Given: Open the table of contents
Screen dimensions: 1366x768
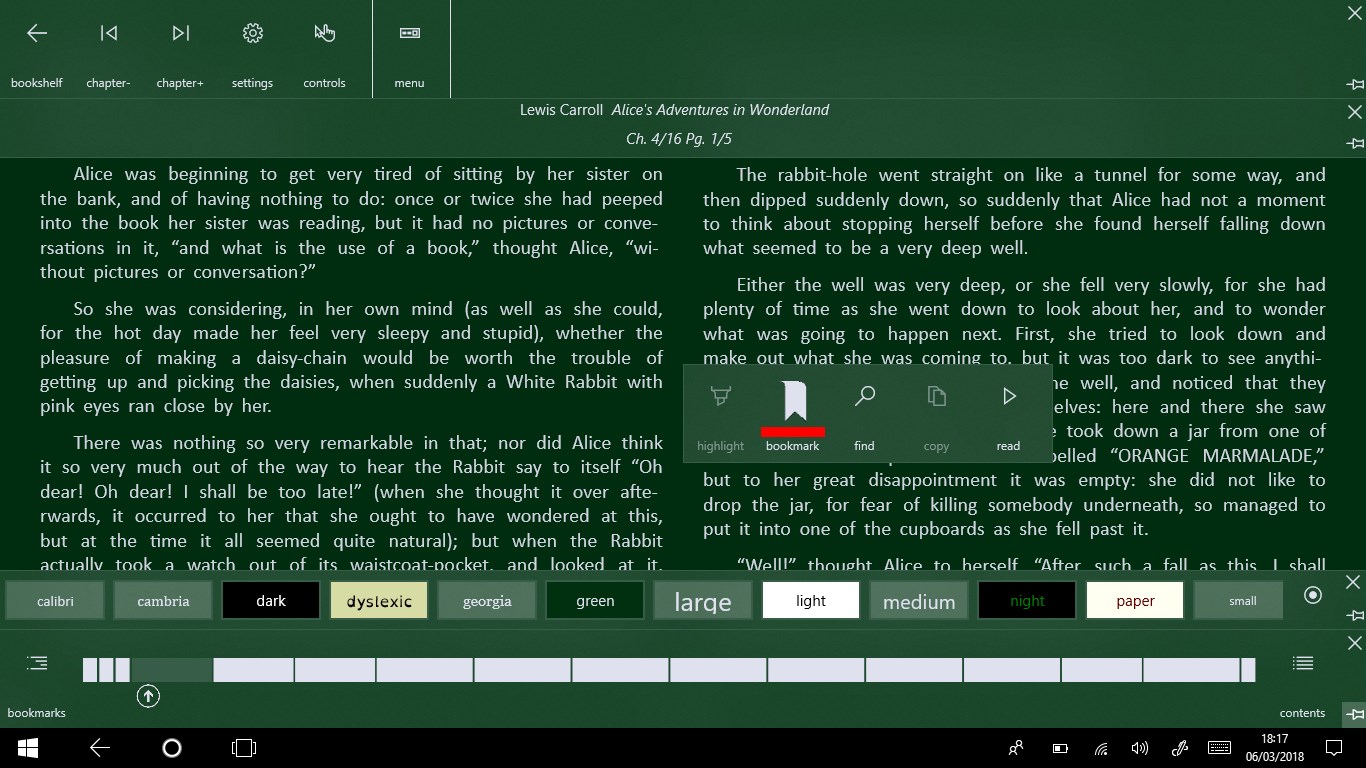Looking at the screenshot, I should [x=1302, y=684].
